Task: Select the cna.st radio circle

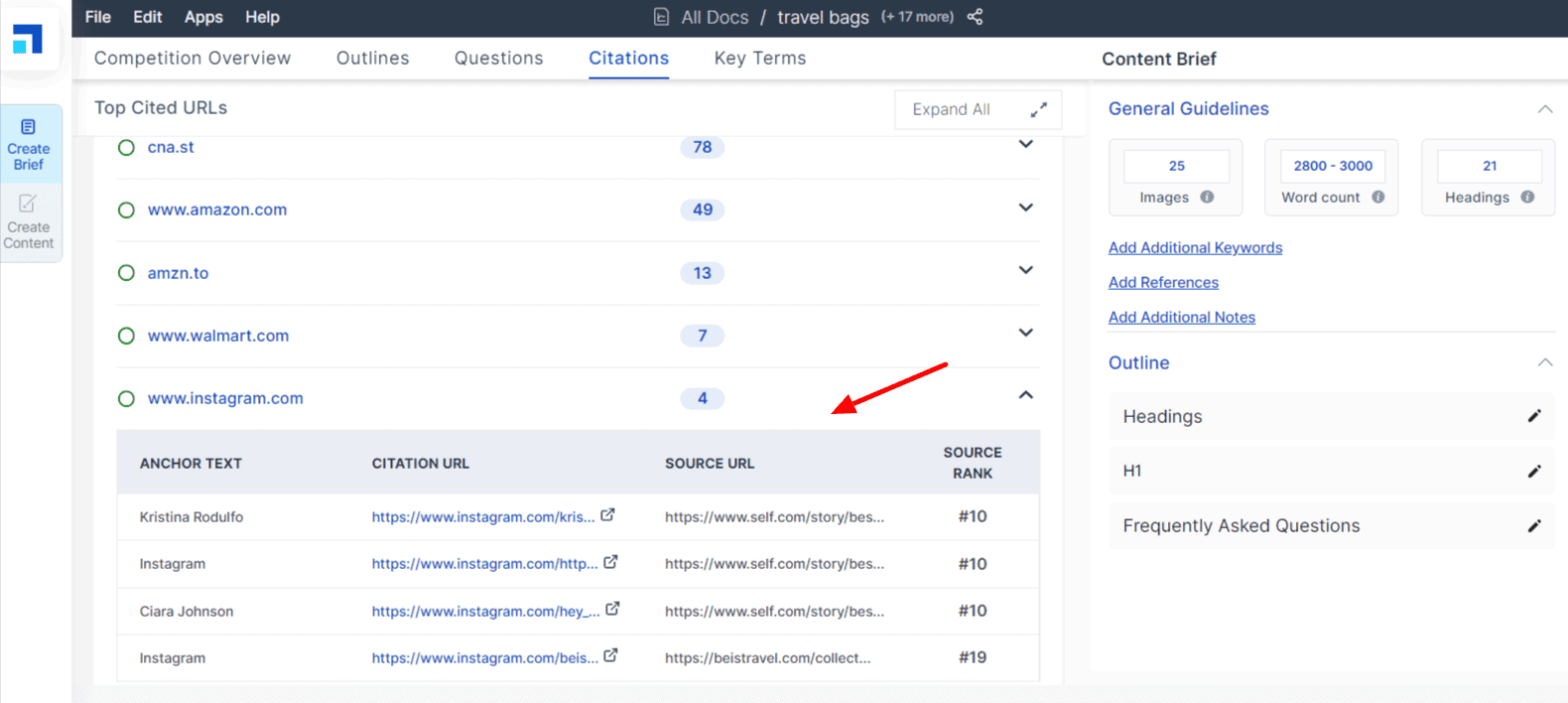Action: [126, 147]
